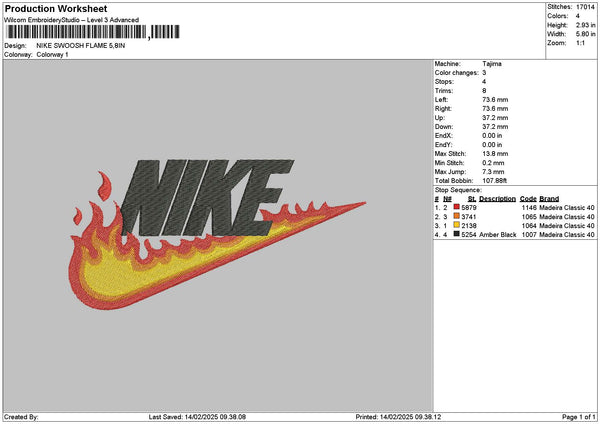Click the 'Up:' value 37.2 mm
Screen dimensions: 600x424
pyautogui.click(x=495, y=118)
